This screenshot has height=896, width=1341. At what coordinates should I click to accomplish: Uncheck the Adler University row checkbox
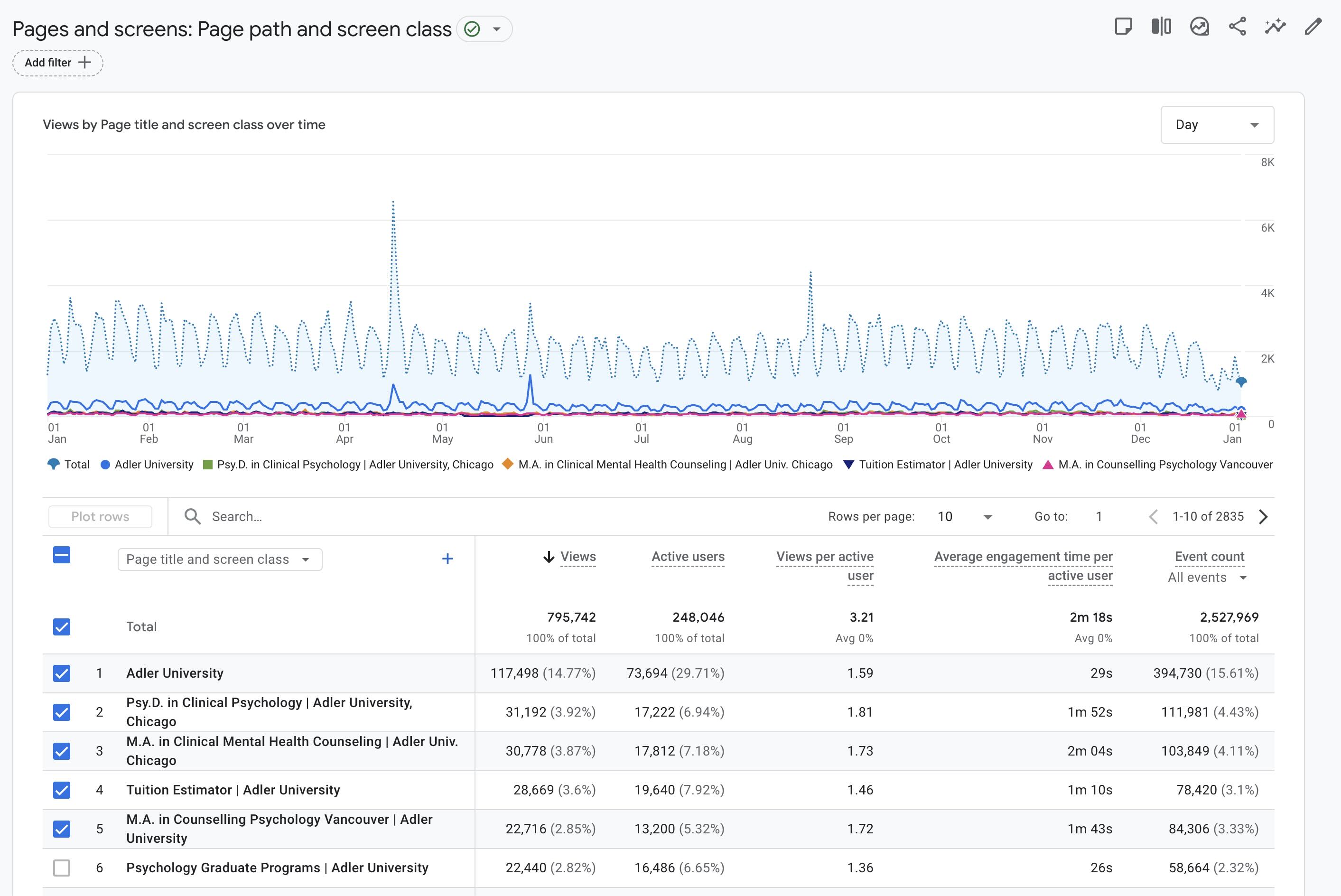(x=62, y=673)
